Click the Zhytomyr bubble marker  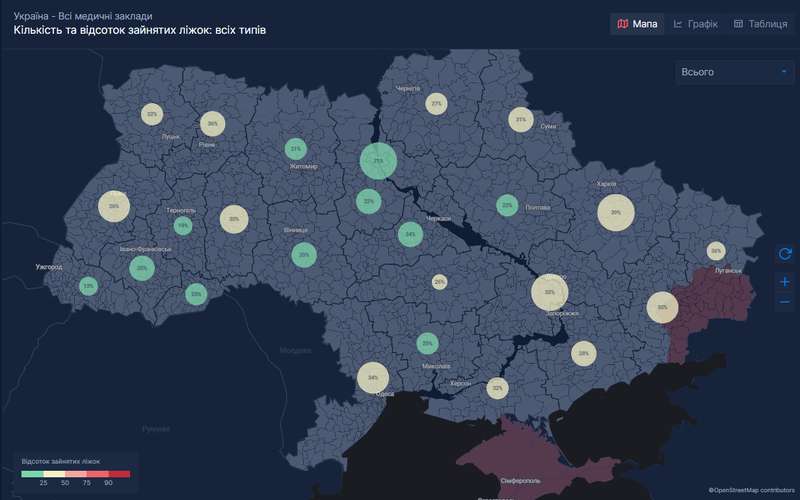pyautogui.click(x=295, y=148)
